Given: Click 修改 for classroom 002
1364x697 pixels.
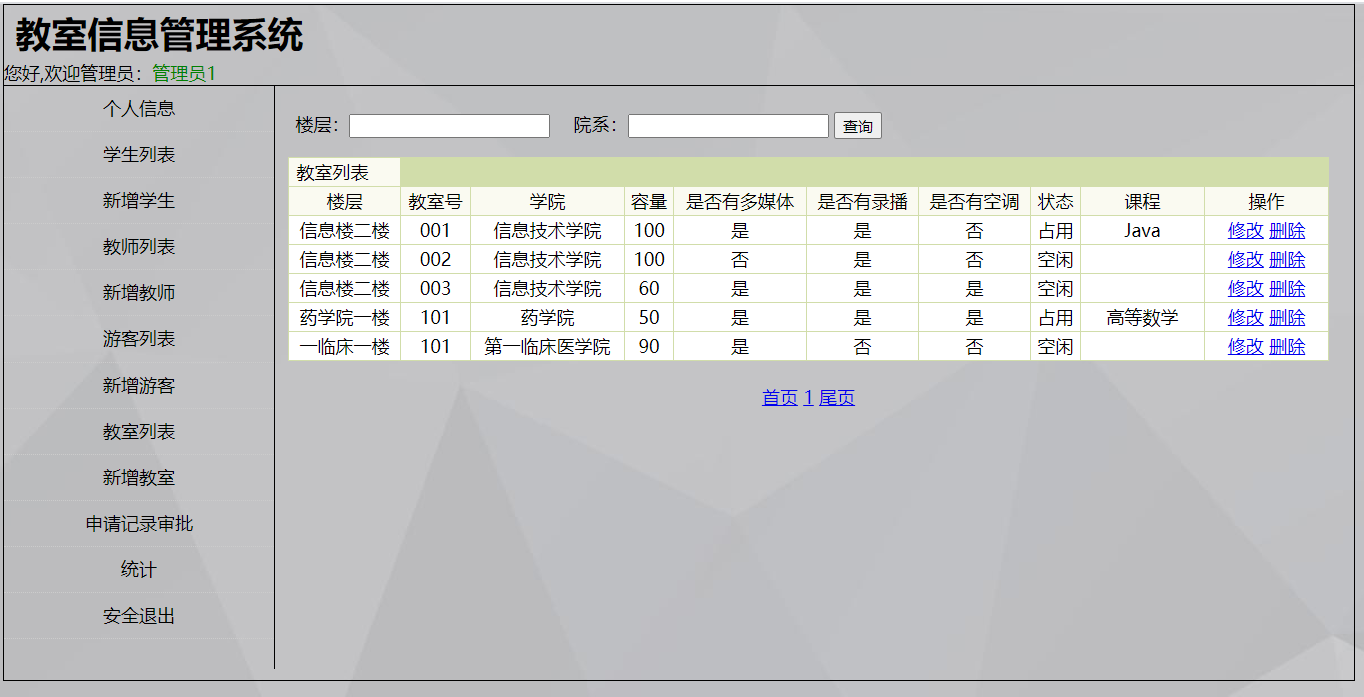Looking at the screenshot, I should (x=1246, y=260).
